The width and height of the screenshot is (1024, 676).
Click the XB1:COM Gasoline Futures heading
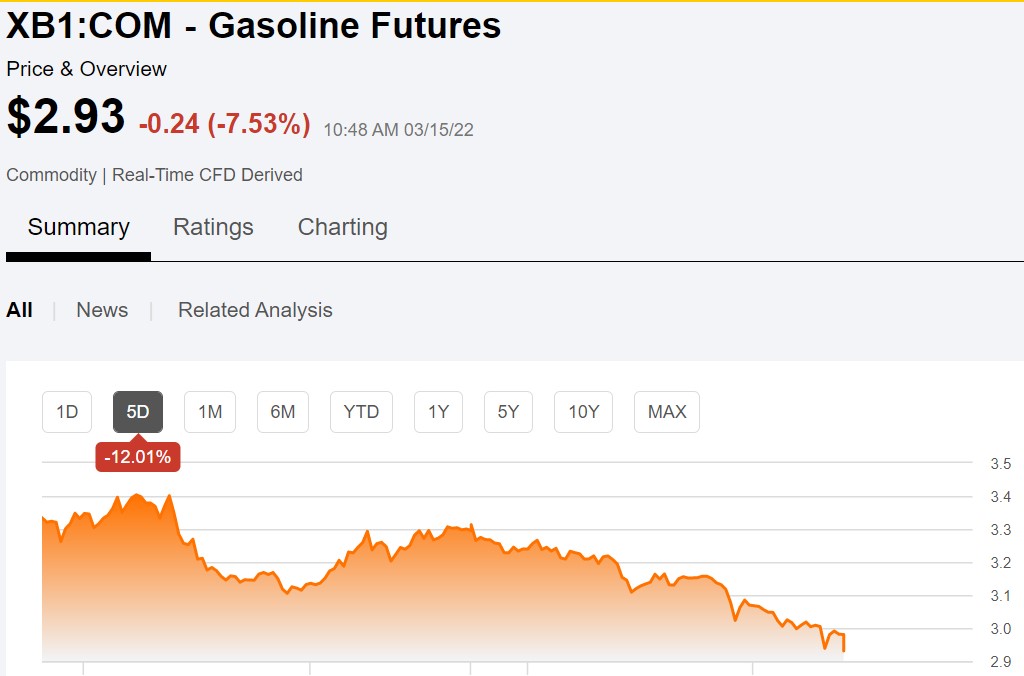point(253,25)
